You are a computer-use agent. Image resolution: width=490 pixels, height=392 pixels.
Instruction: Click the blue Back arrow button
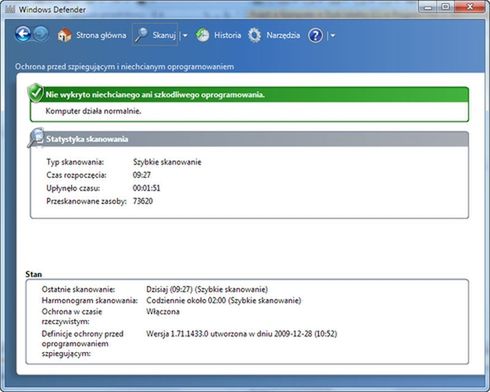click(x=23, y=34)
